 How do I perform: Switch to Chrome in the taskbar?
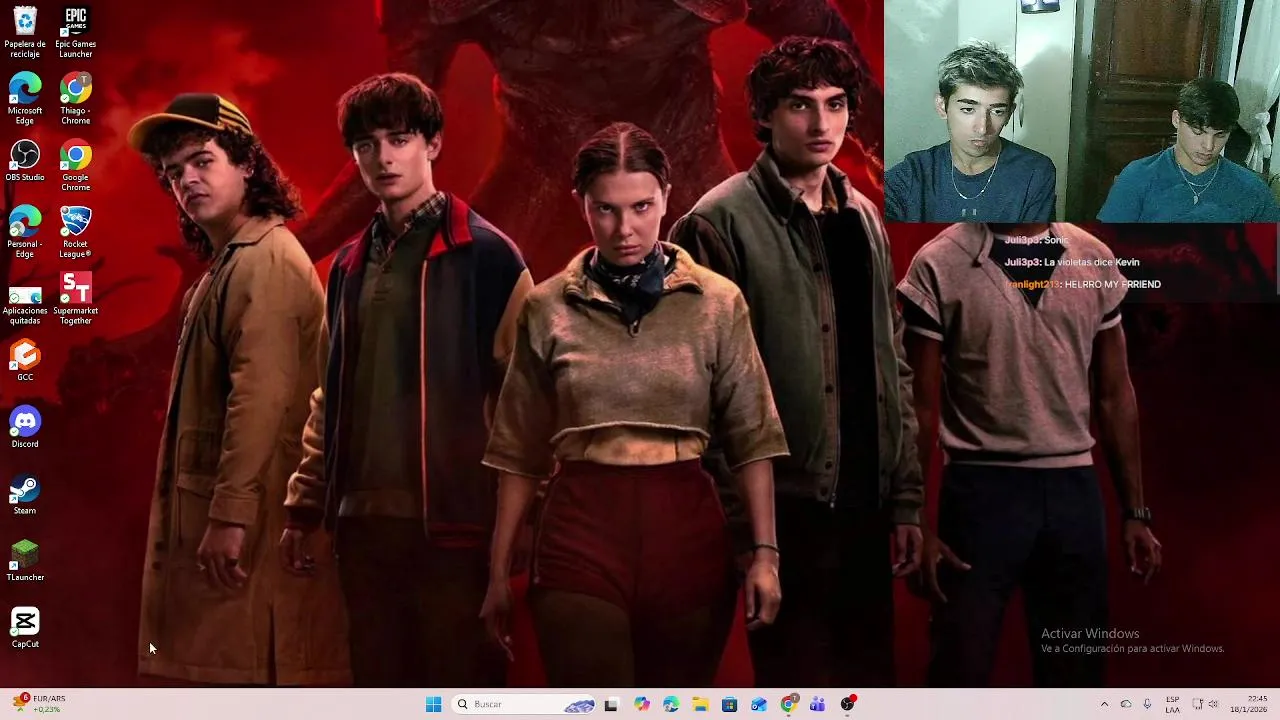788,704
